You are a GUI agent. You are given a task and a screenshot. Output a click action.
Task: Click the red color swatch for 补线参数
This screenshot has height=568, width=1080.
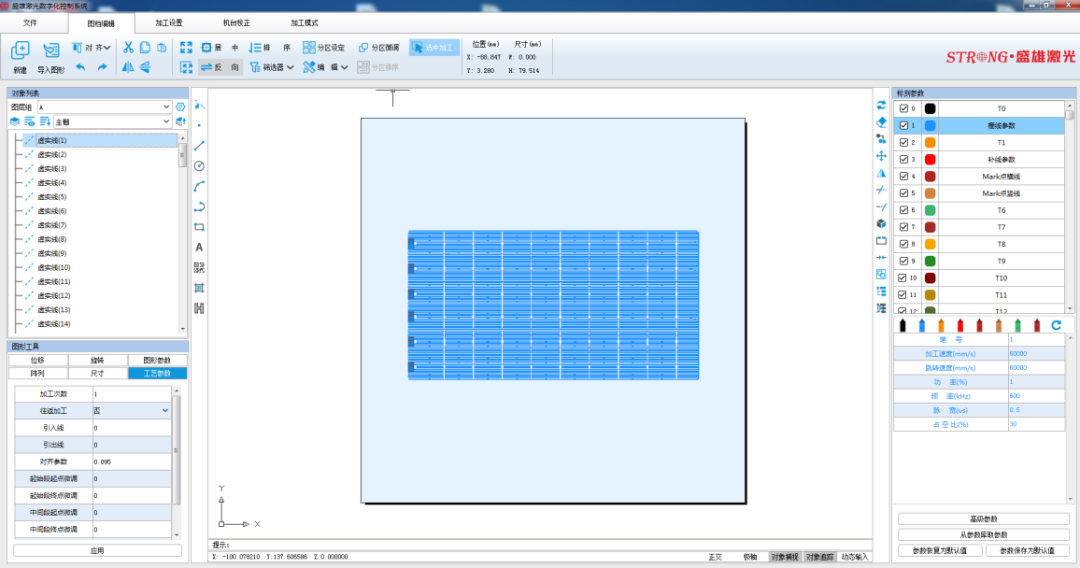click(x=930, y=159)
